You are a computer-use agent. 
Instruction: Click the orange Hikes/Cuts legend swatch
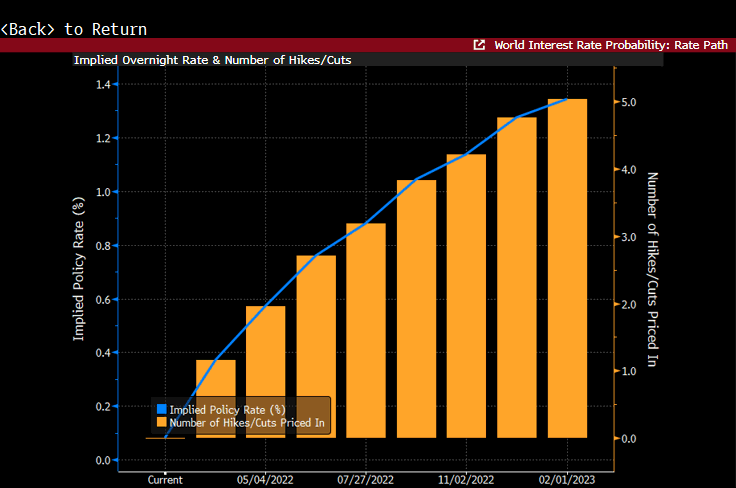(161, 423)
